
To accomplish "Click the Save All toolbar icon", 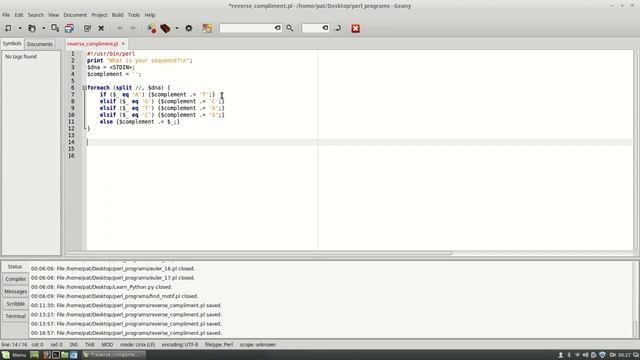I will (69, 28).
